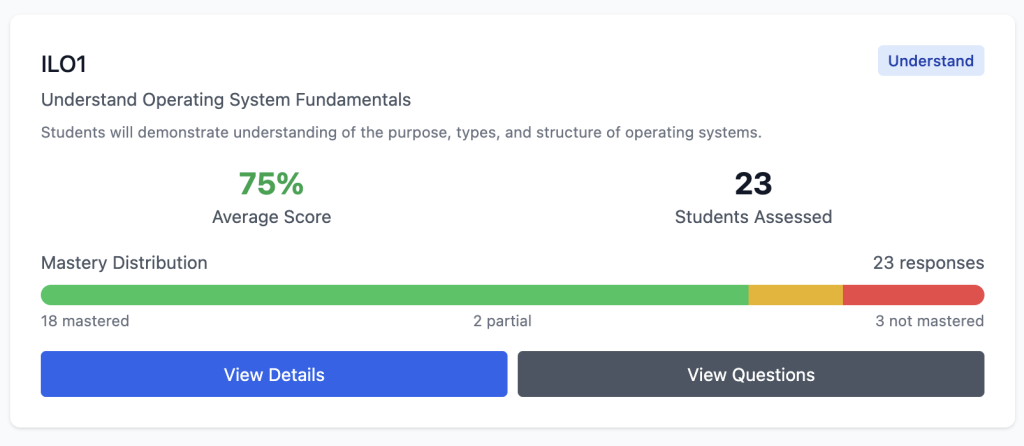
Task: Click the Understand level badge
Action: (930, 61)
